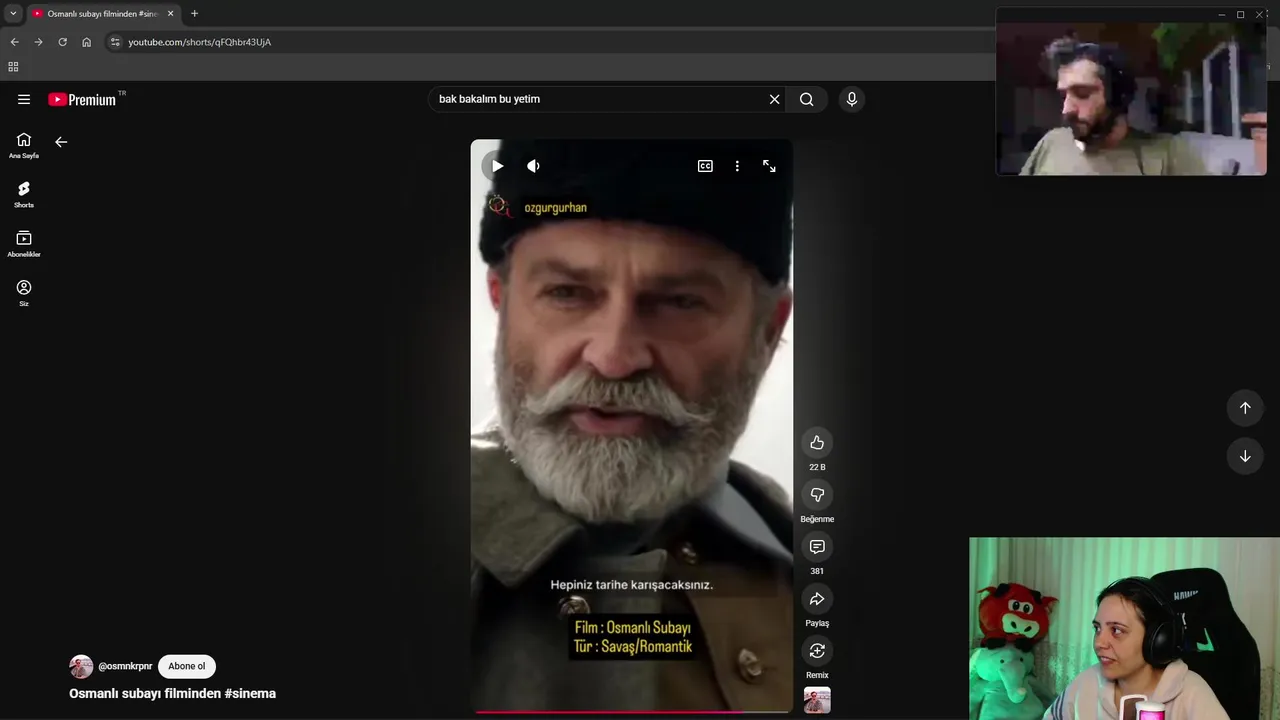The height and width of the screenshot is (720, 1280).
Task: Mute the video volume
Action: point(533,166)
